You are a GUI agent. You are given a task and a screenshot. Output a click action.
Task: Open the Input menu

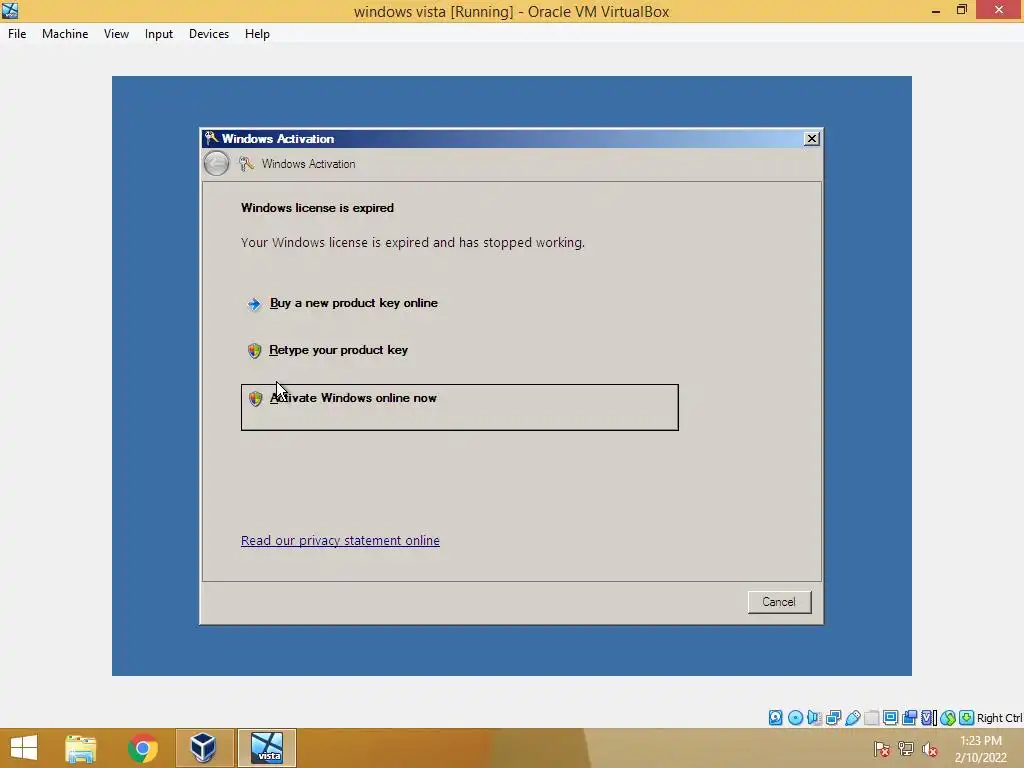(159, 34)
